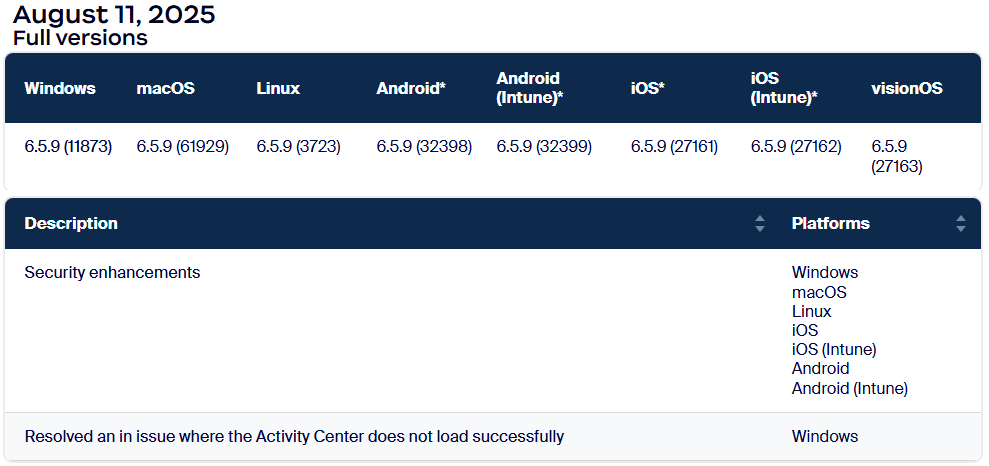Click the Linux column header

tap(278, 88)
